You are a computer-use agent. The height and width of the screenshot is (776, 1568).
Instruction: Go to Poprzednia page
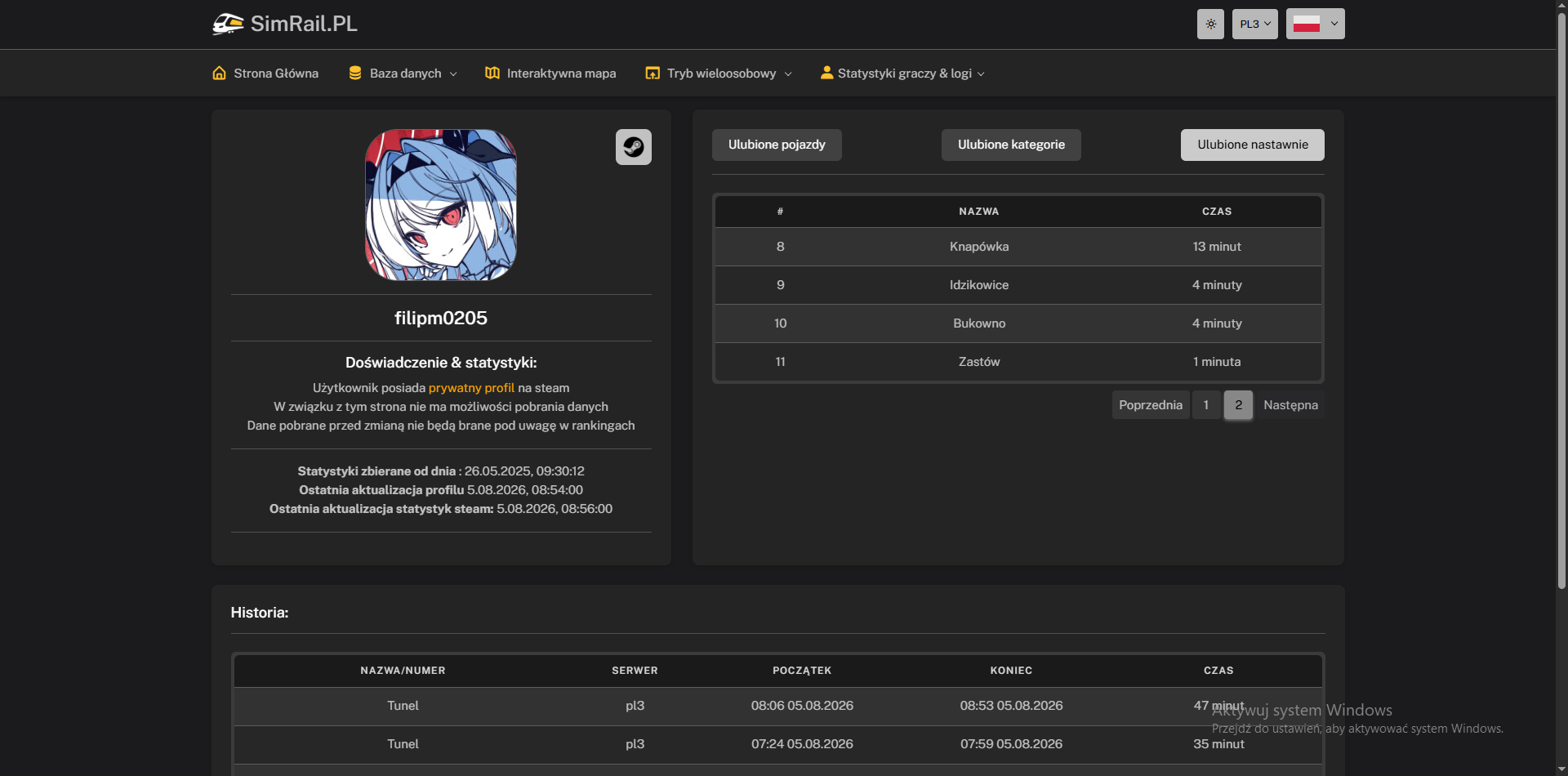[1151, 405]
